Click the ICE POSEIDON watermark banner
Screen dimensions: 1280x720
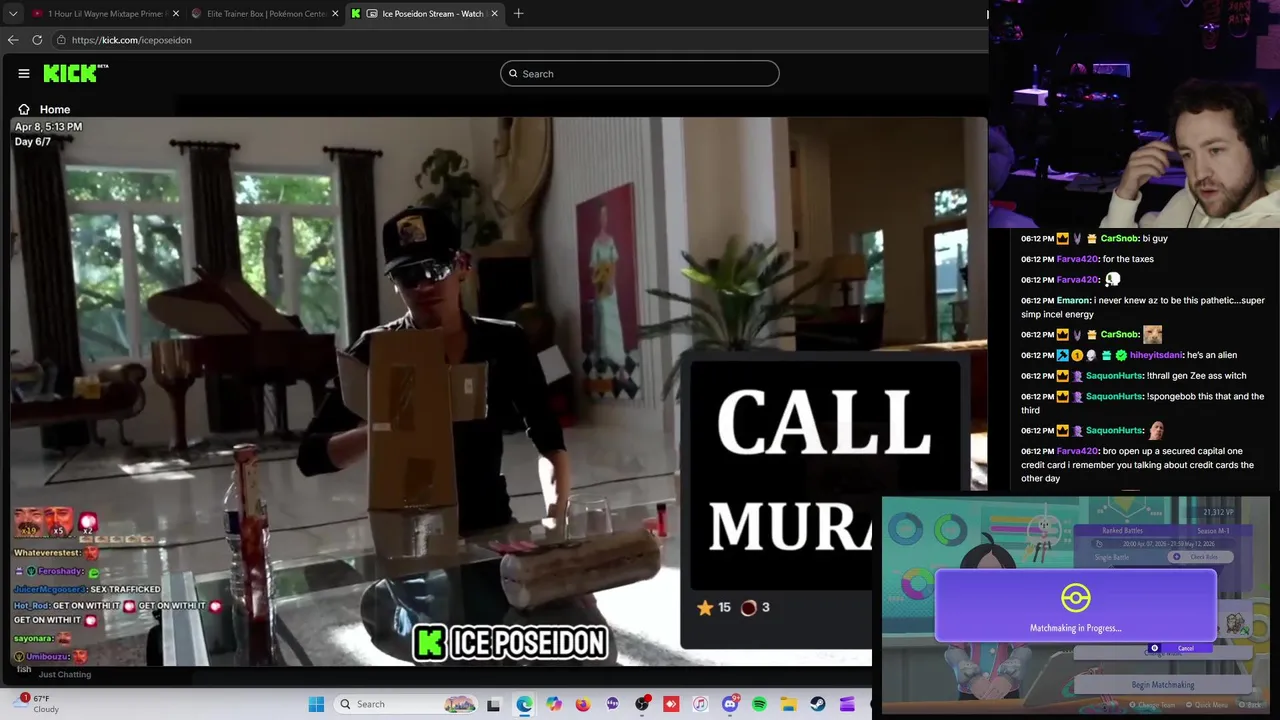coord(511,643)
